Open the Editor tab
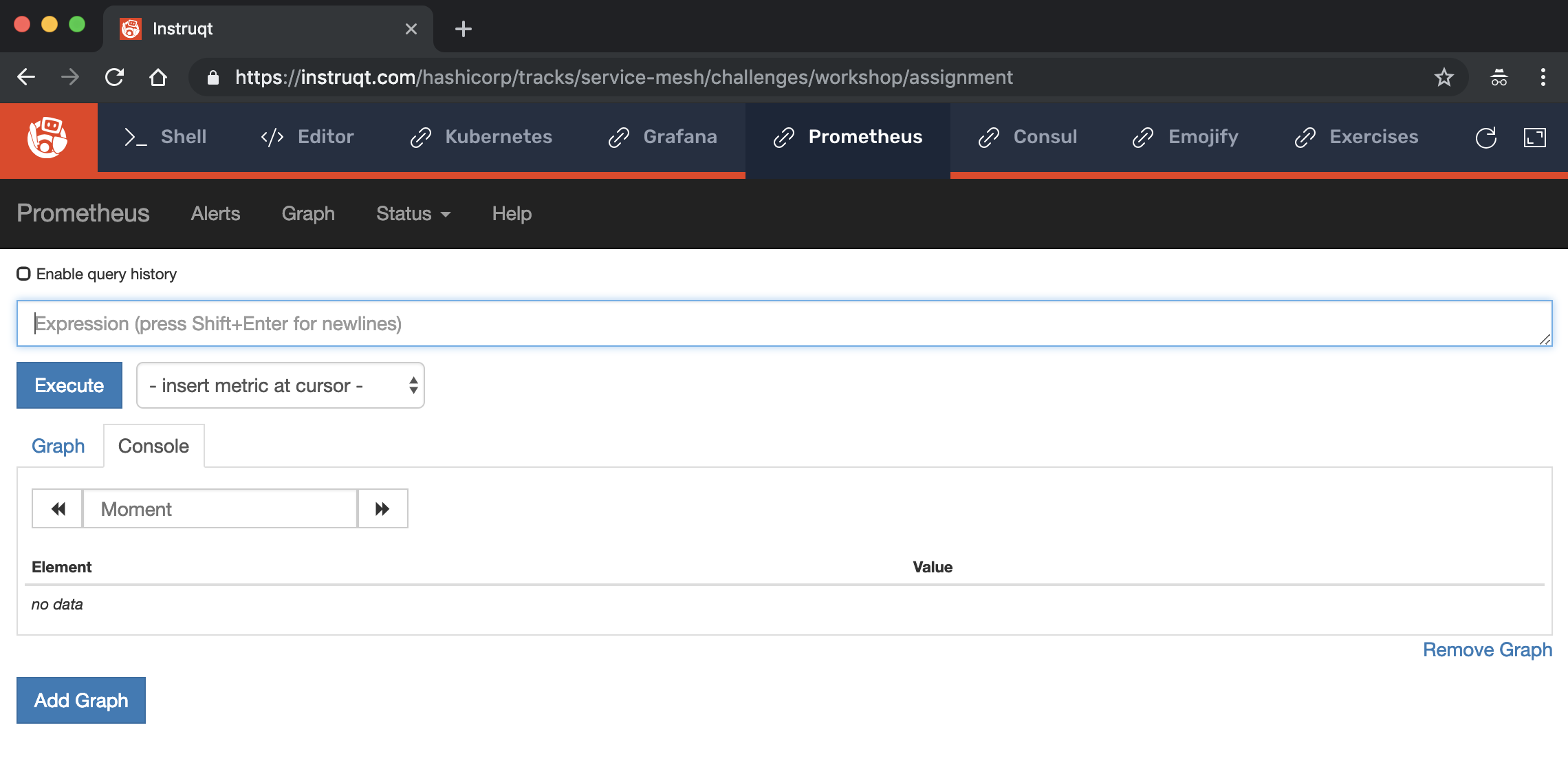Viewport: 1568px width, 776px height. 307,137
